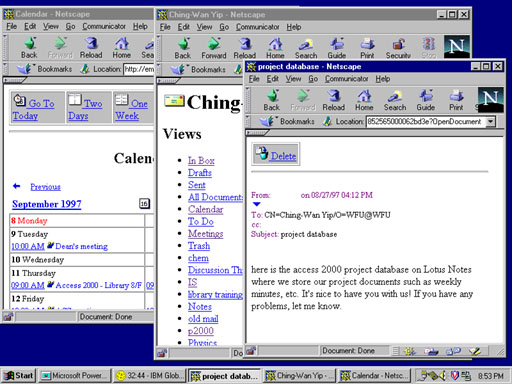This screenshot has height=384, width=512.
Task: Open Edit menu in project database window
Action: click(272, 79)
